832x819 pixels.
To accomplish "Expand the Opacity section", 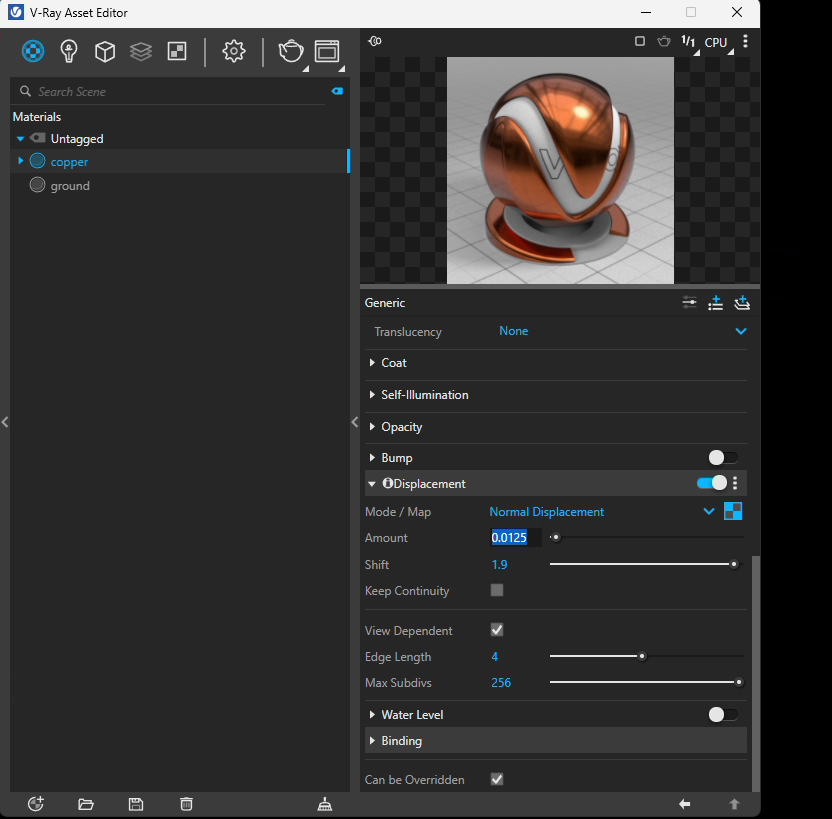I will pyautogui.click(x=372, y=426).
